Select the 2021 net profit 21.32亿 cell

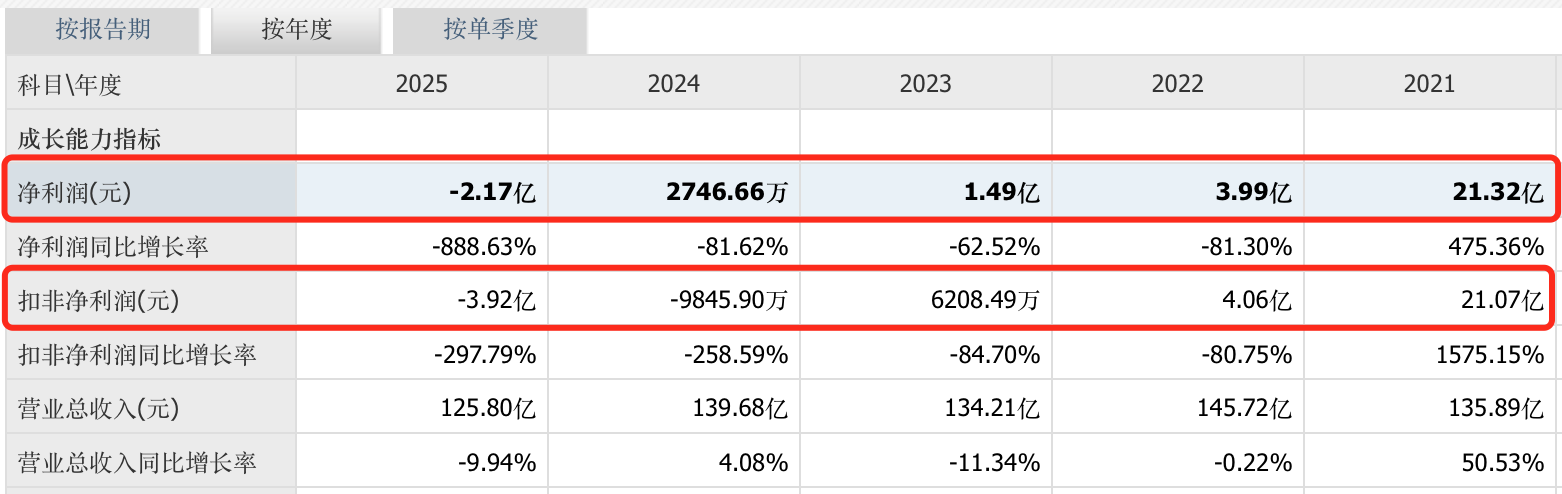click(x=1496, y=192)
